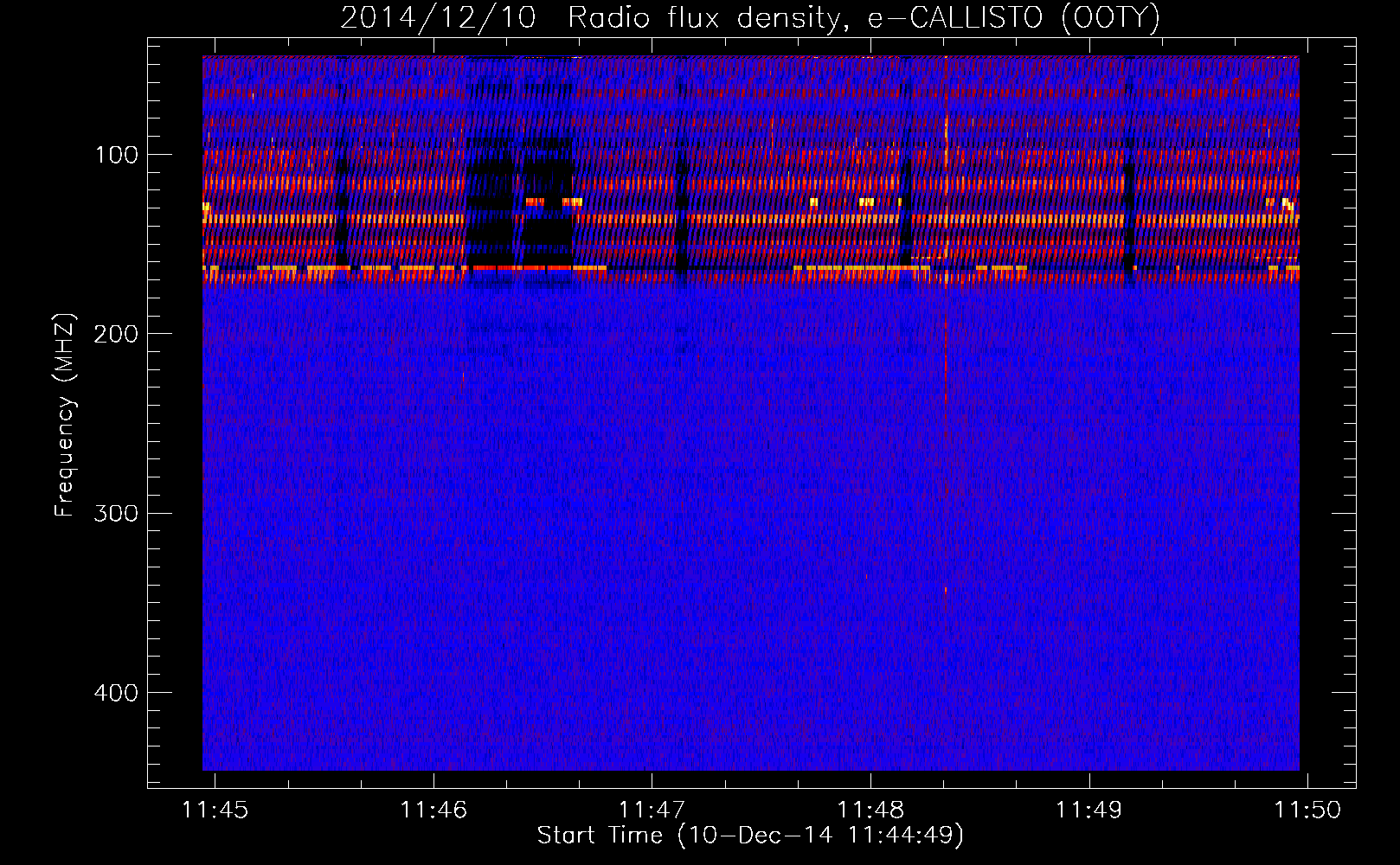
Task: Click the 11:50 time tick label
Action: pyautogui.click(x=1307, y=810)
